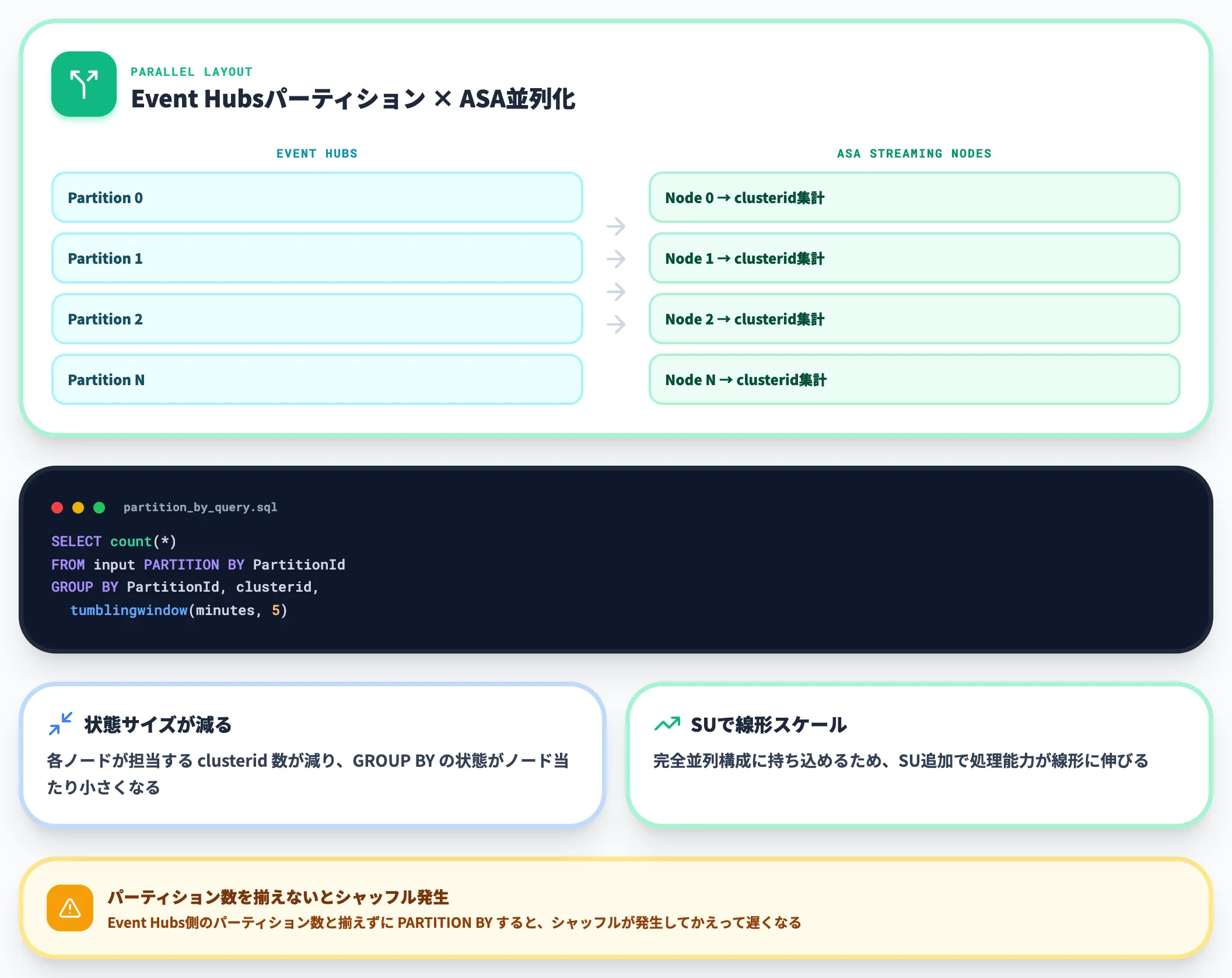Select the Node 2 clusterid集計 box
Image resolution: width=1232 pixels, height=978 pixels.
click(915, 319)
